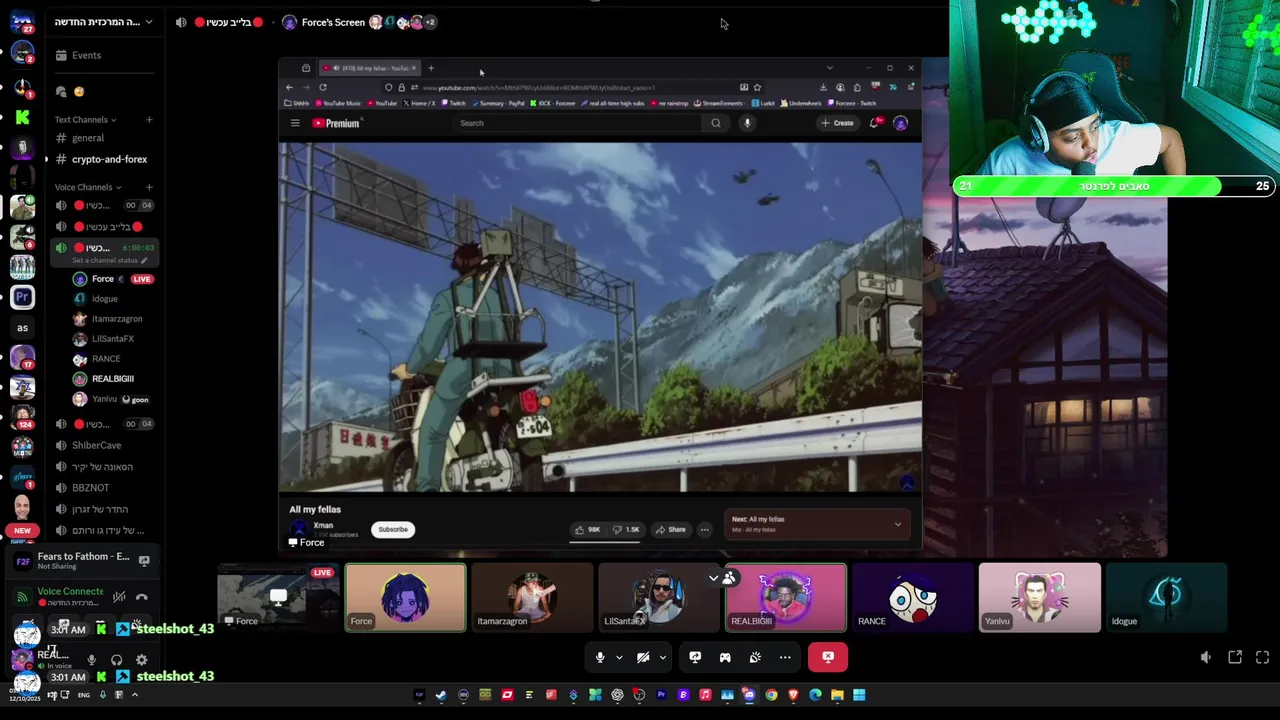Open the Fears to Fathom activity entry
The width and height of the screenshot is (1280, 720).
click(82, 561)
